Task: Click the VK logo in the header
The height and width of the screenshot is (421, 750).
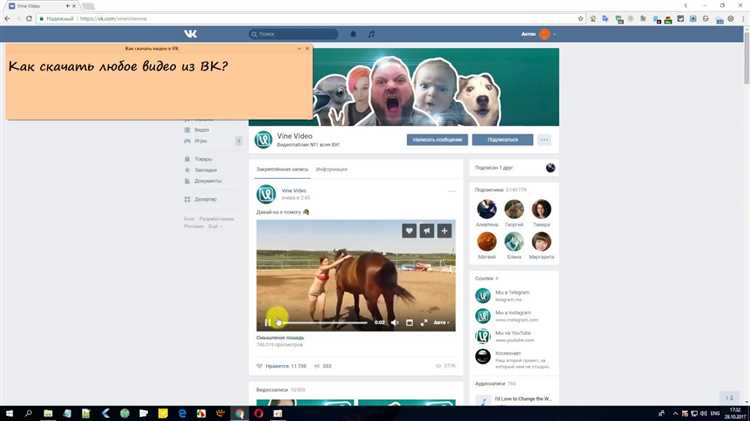Action: pyautogui.click(x=190, y=34)
